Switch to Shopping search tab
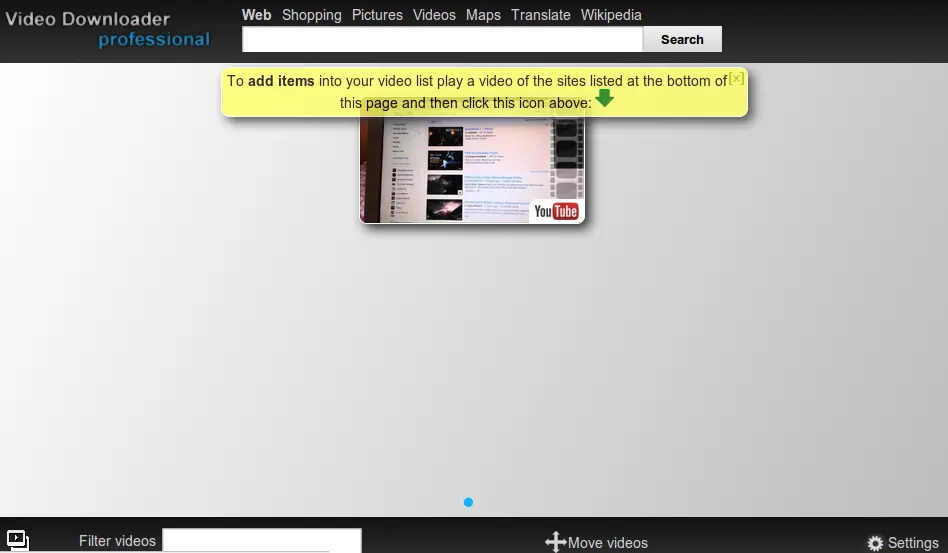The width and height of the screenshot is (948, 553). [311, 15]
